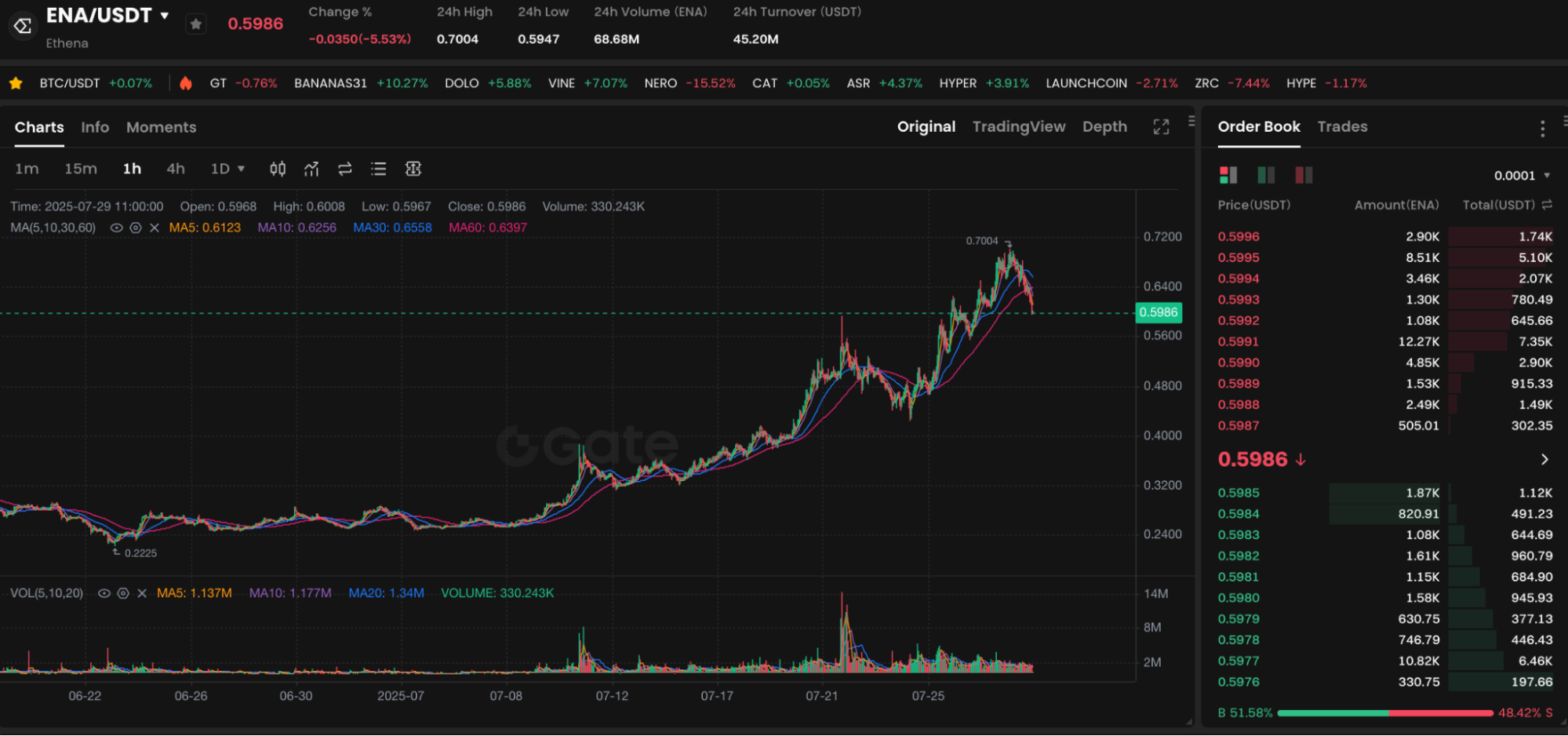Show buy orders only view
The image size is (1568, 736).
1266,174
